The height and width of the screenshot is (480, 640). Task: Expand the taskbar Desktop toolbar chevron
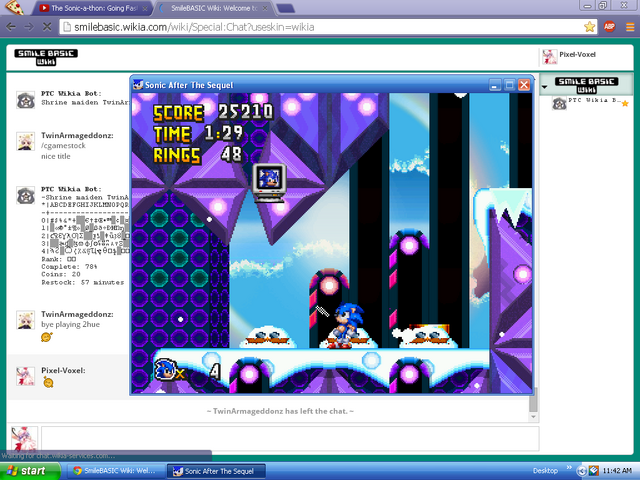[x=569, y=467]
